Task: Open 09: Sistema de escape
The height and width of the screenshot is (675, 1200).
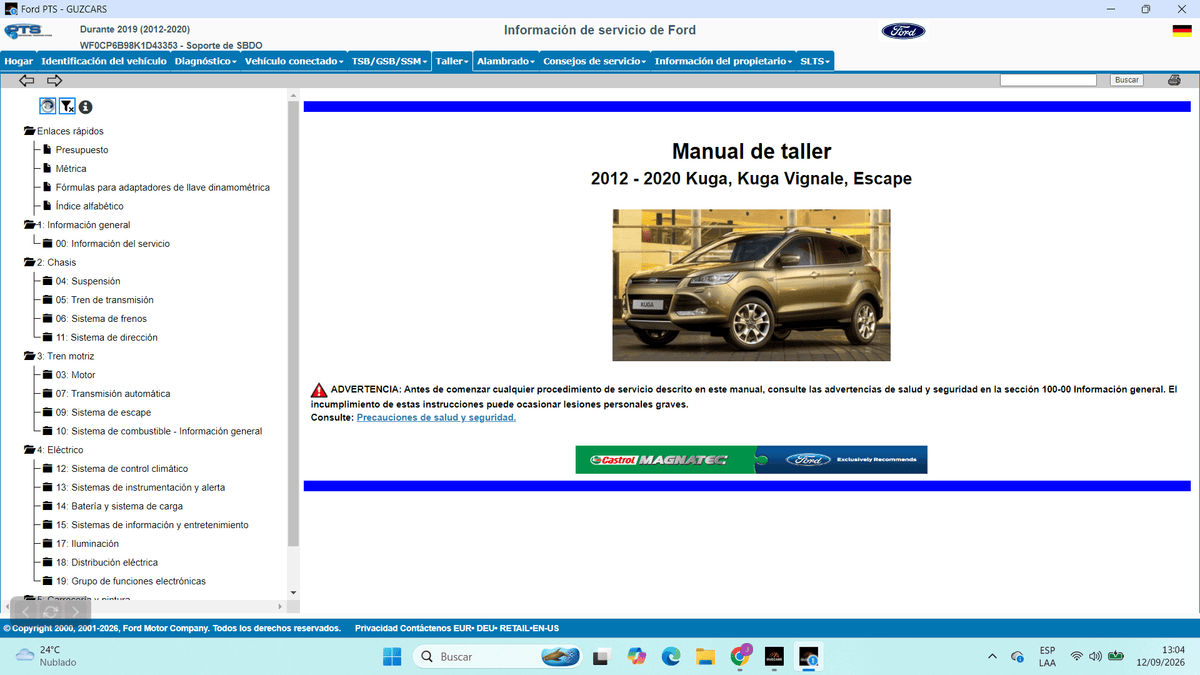Action: tap(104, 413)
